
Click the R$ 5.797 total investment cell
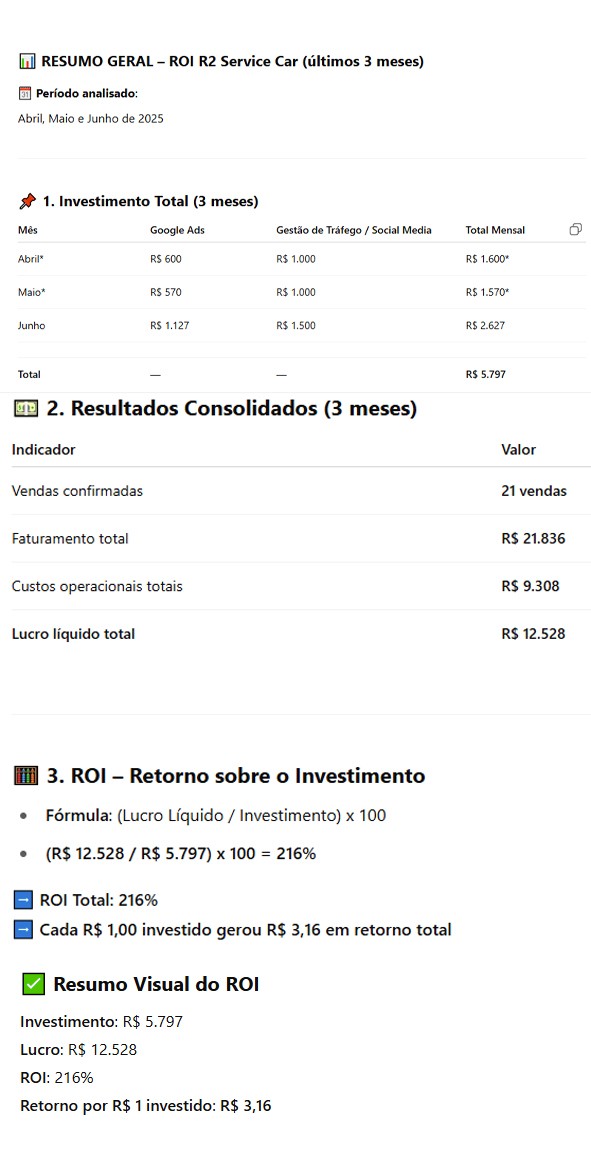point(485,375)
